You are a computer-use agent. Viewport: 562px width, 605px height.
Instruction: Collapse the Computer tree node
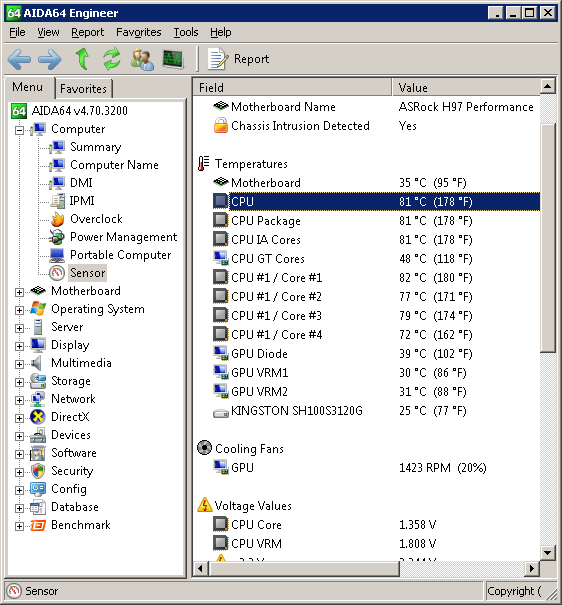coord(19,130)
